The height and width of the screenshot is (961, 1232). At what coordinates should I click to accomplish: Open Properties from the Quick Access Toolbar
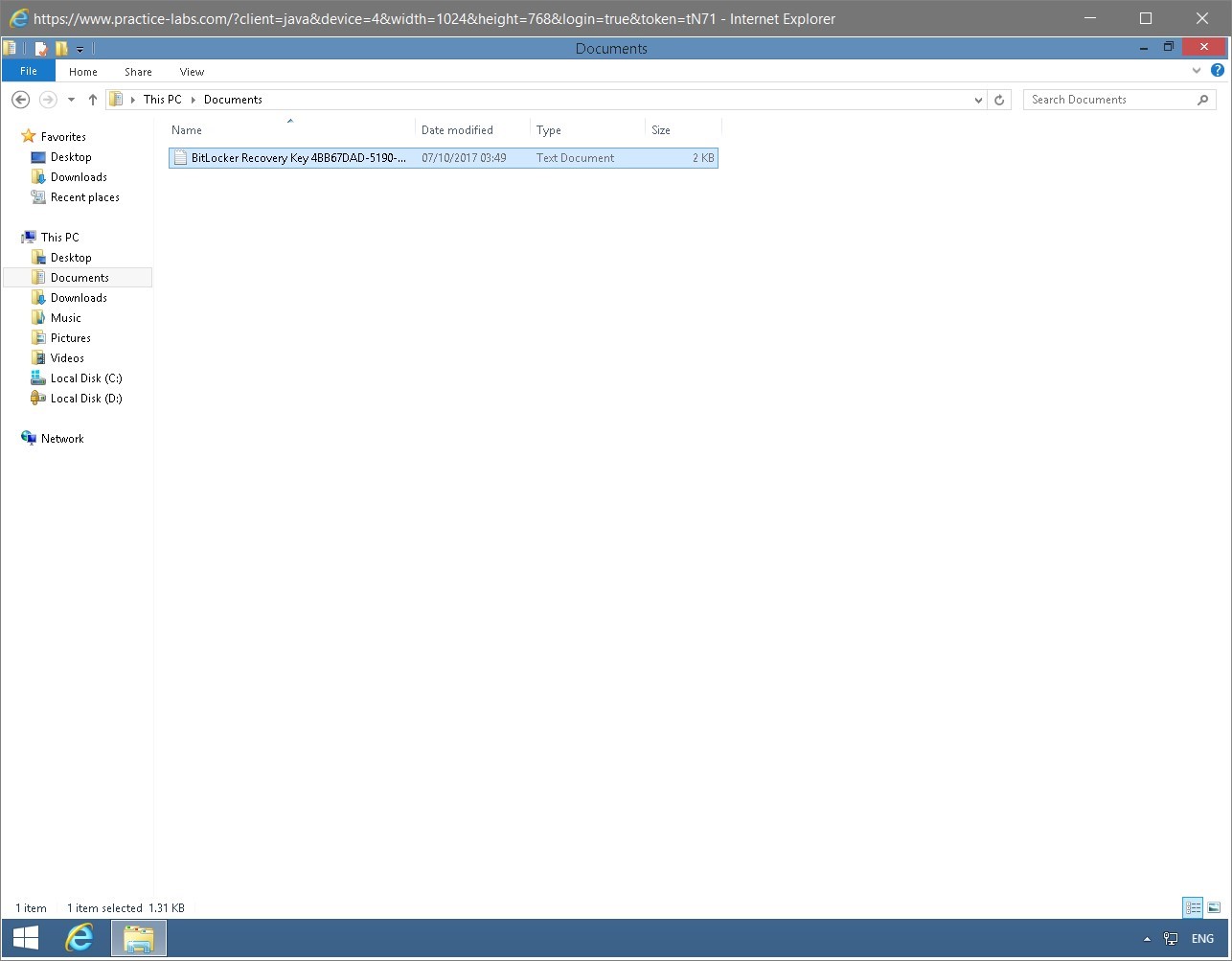coord(41,48)
